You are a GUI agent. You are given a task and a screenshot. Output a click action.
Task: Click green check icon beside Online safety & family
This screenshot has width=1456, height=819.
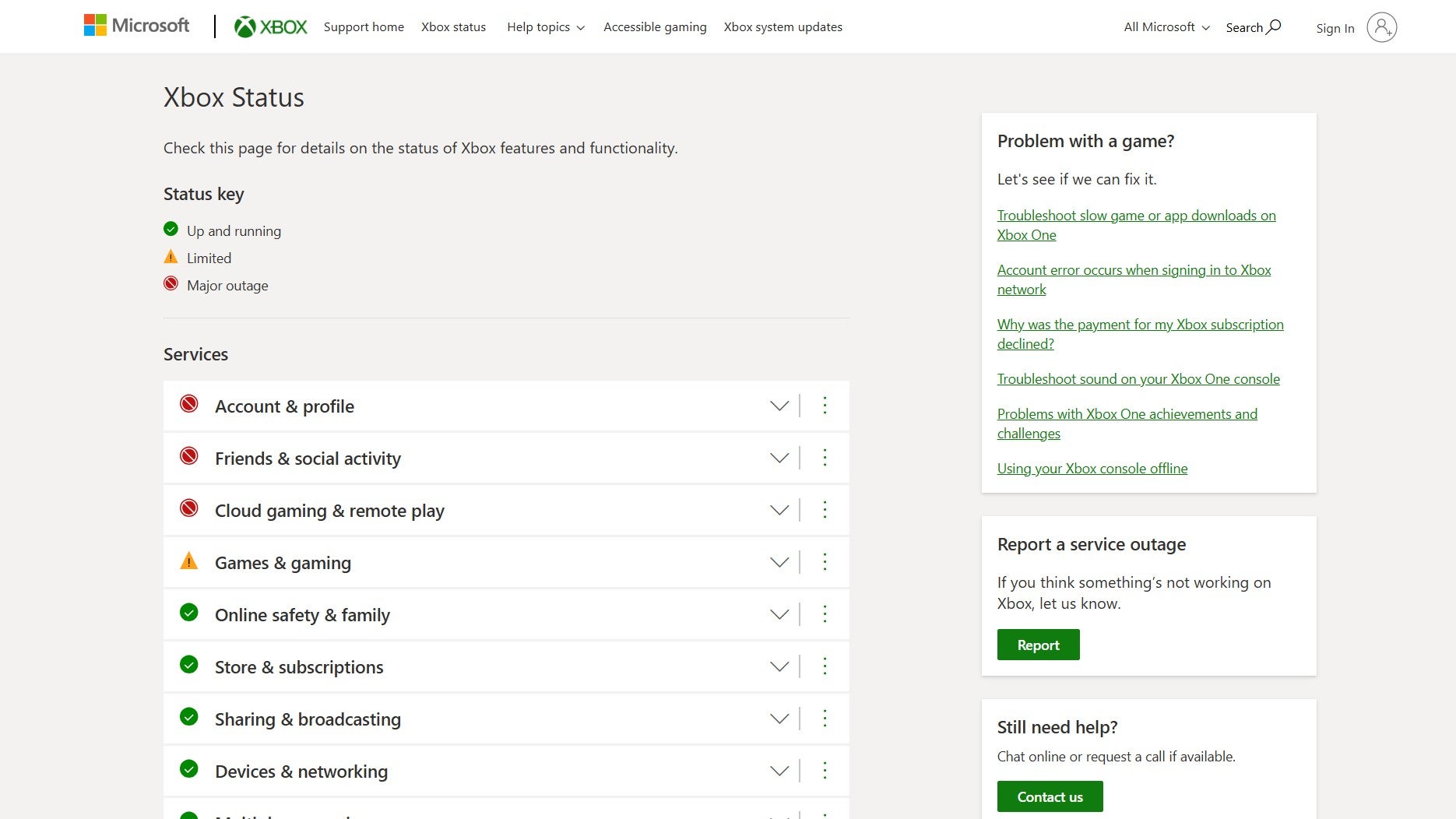pyautogui.click(x=189, y=613)
